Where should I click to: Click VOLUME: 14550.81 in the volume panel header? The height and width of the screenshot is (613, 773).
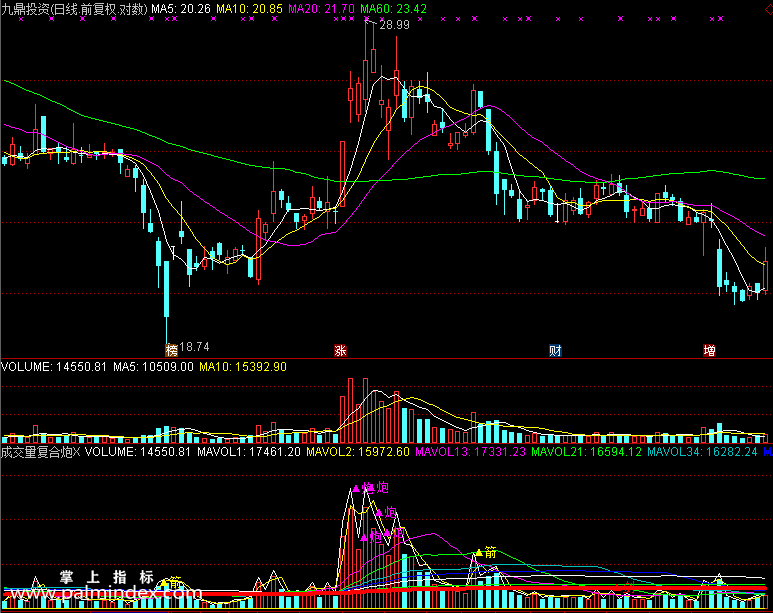(x=54, y=367)
